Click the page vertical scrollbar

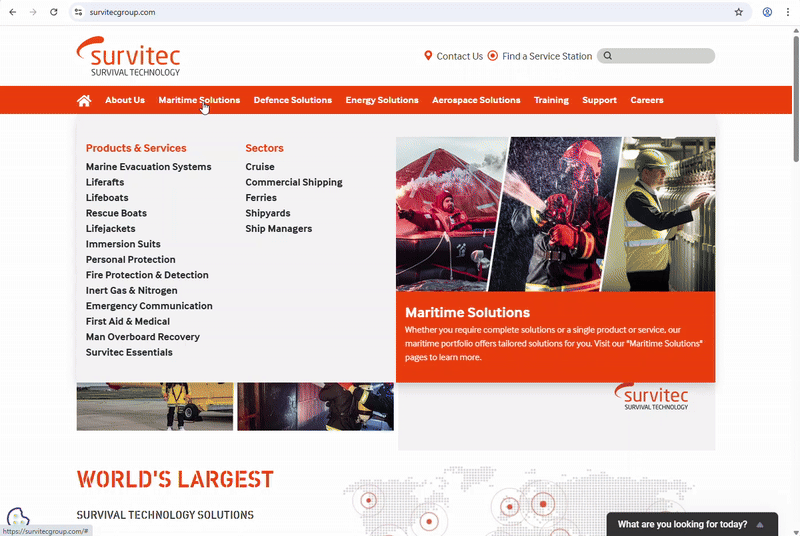(796, 97)
